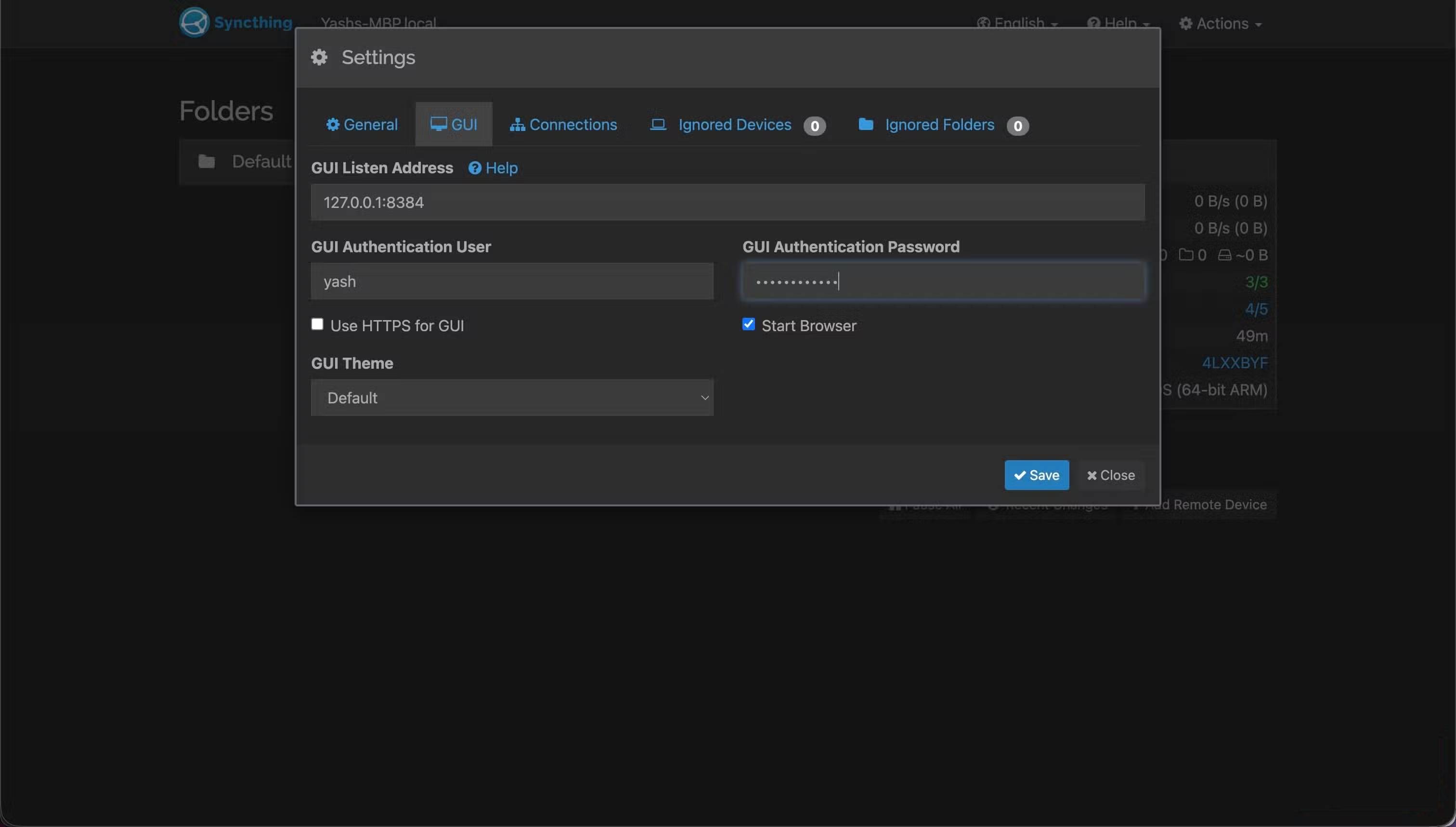Save the GUI settings
Screen dimensions: 1456x827
[1036, 475]
